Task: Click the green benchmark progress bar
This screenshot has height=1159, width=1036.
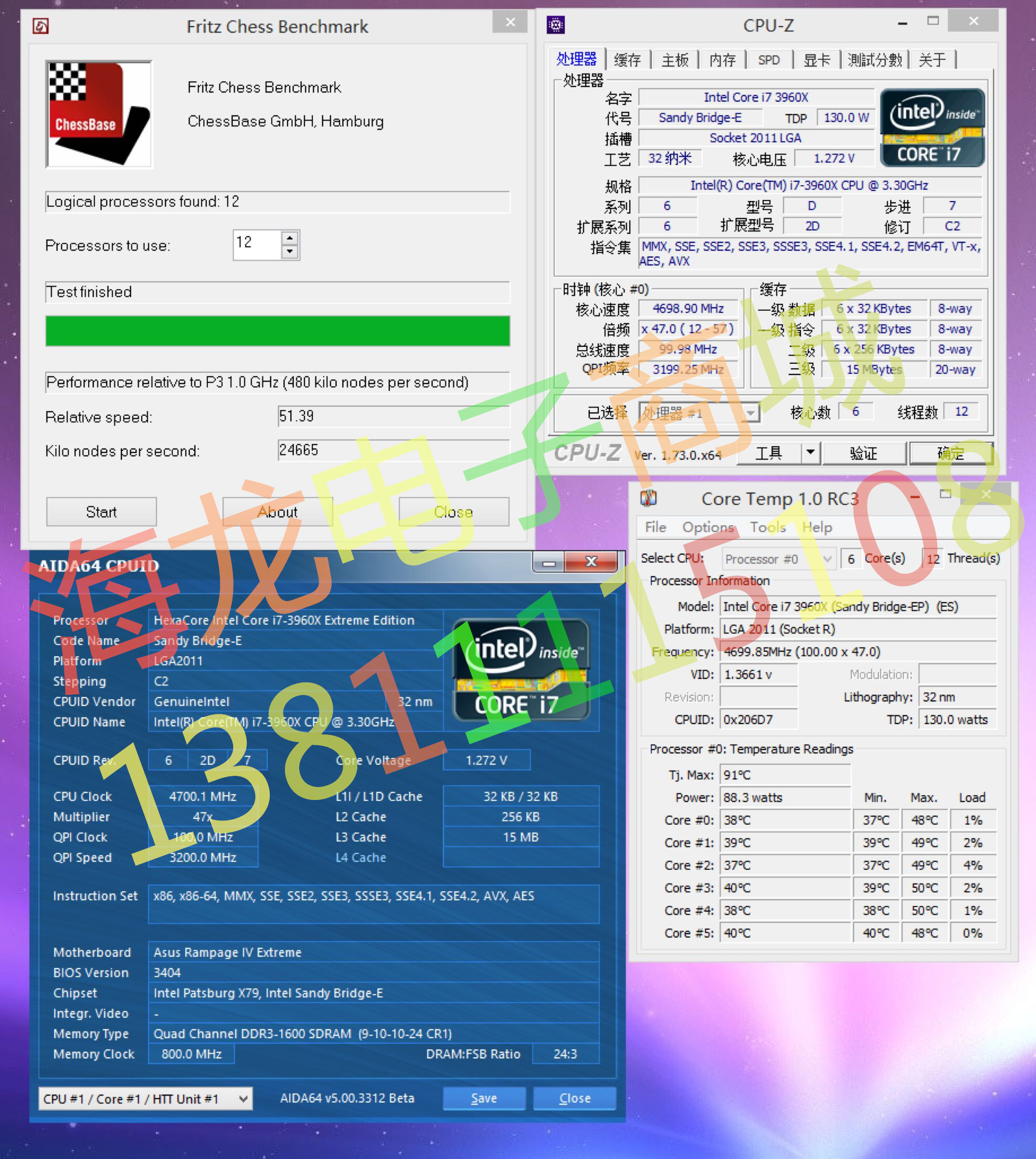Action: pos(277,331)
